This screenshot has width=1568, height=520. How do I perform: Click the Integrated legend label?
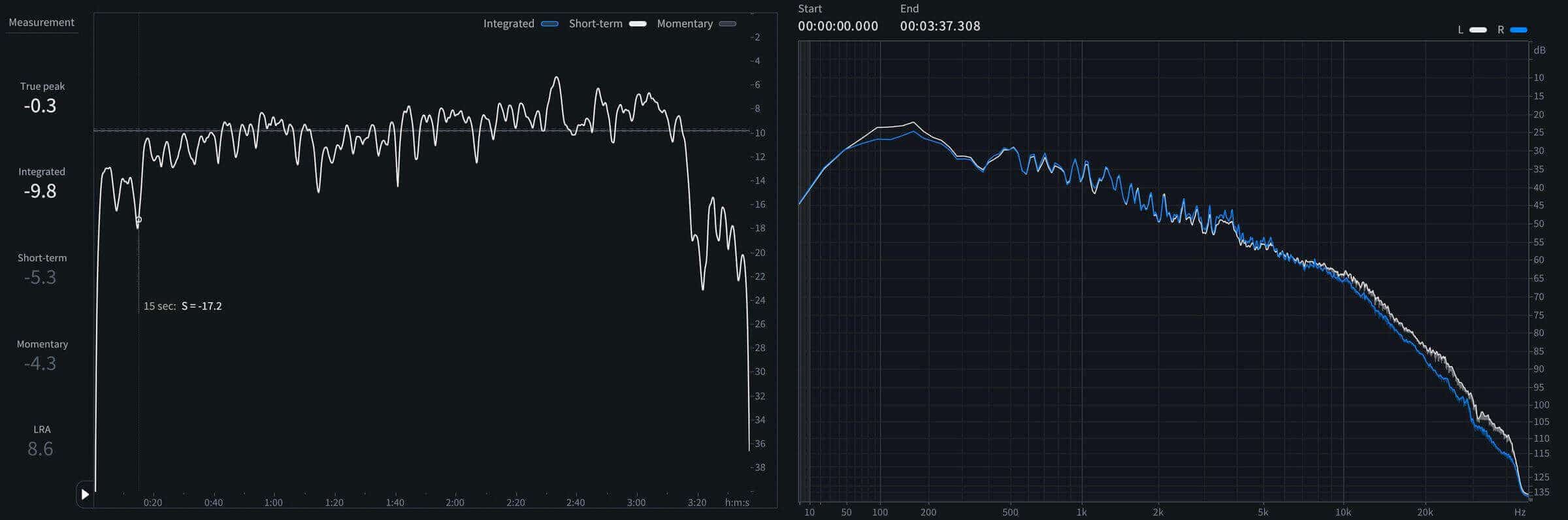click(509, 24)
